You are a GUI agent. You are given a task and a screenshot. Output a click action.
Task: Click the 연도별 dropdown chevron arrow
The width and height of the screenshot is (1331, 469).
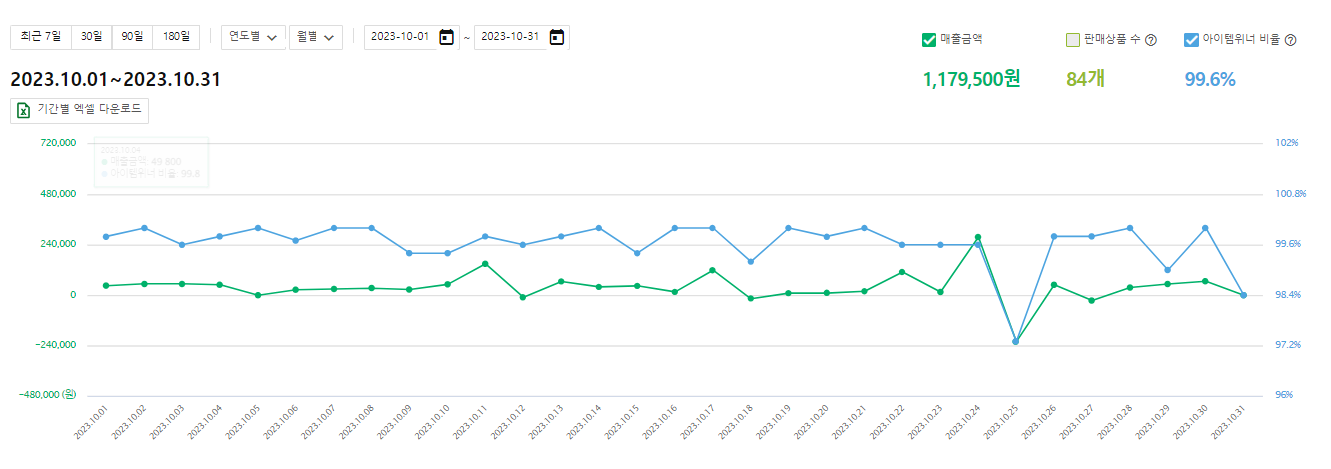coord(272,38)
